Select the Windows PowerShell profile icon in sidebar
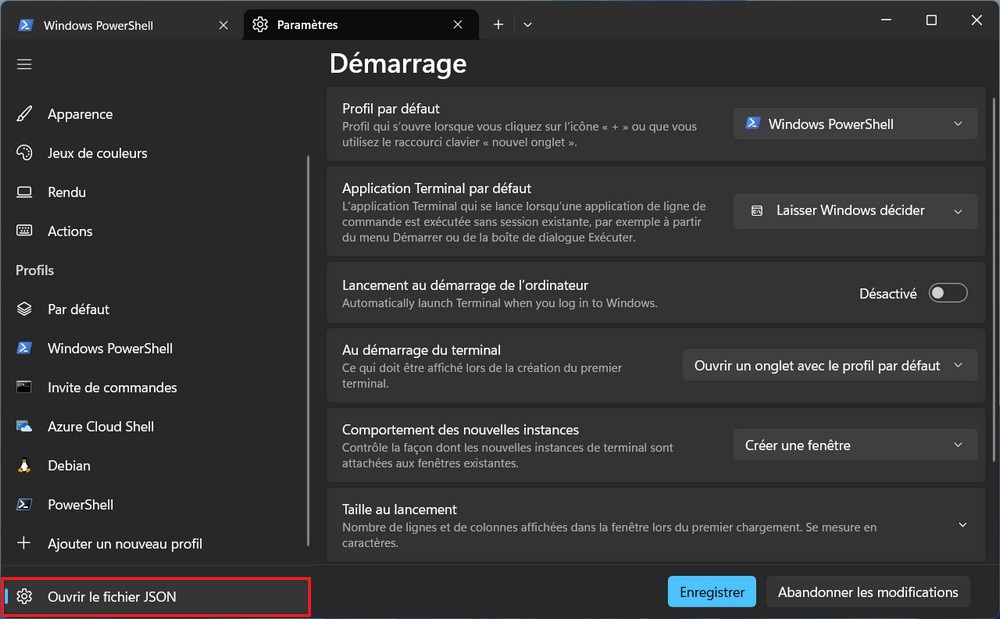This screenshot has height=619, width=1000. (24, 348)
